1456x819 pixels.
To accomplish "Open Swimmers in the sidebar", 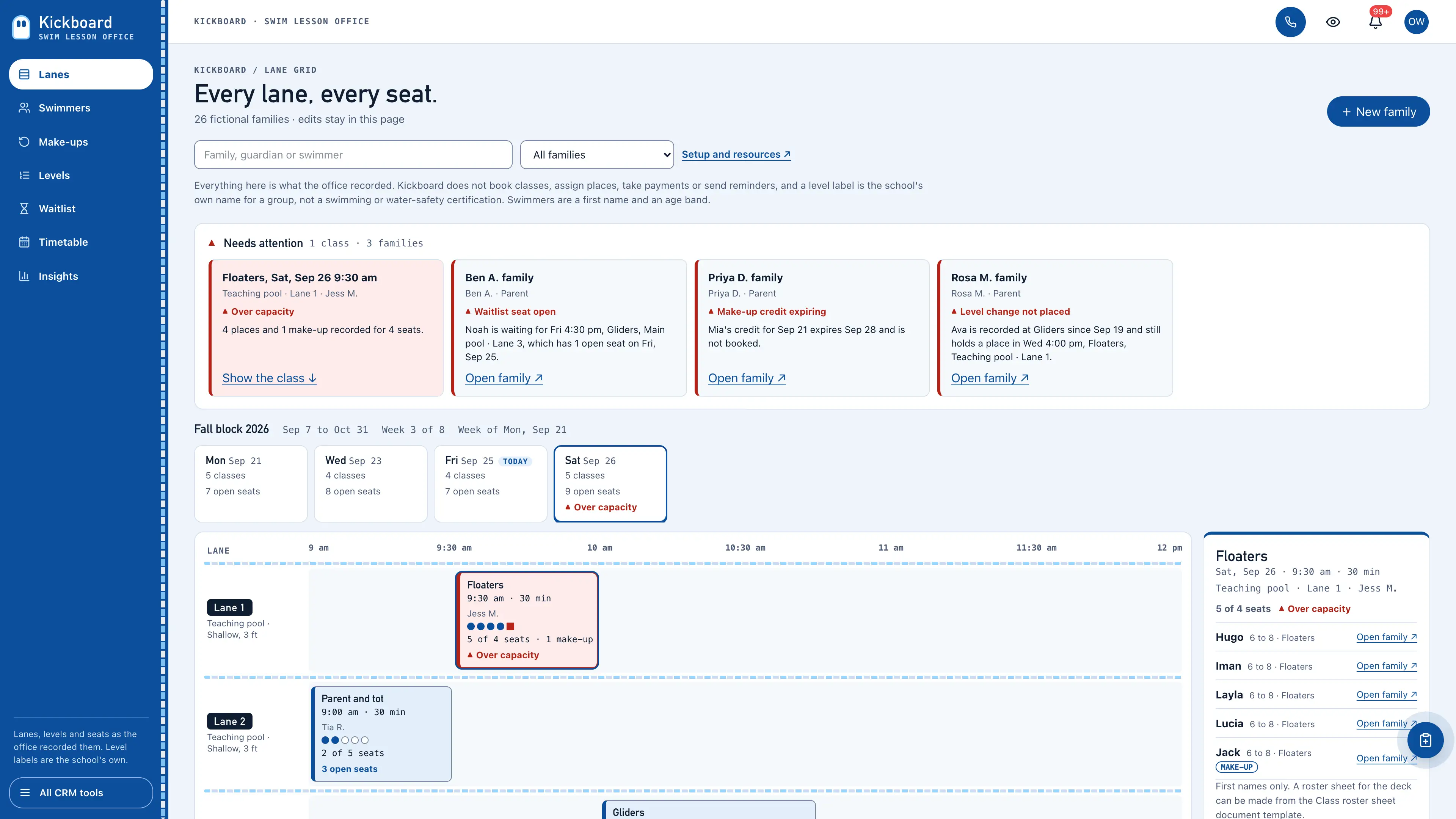I will coord(81,108).
